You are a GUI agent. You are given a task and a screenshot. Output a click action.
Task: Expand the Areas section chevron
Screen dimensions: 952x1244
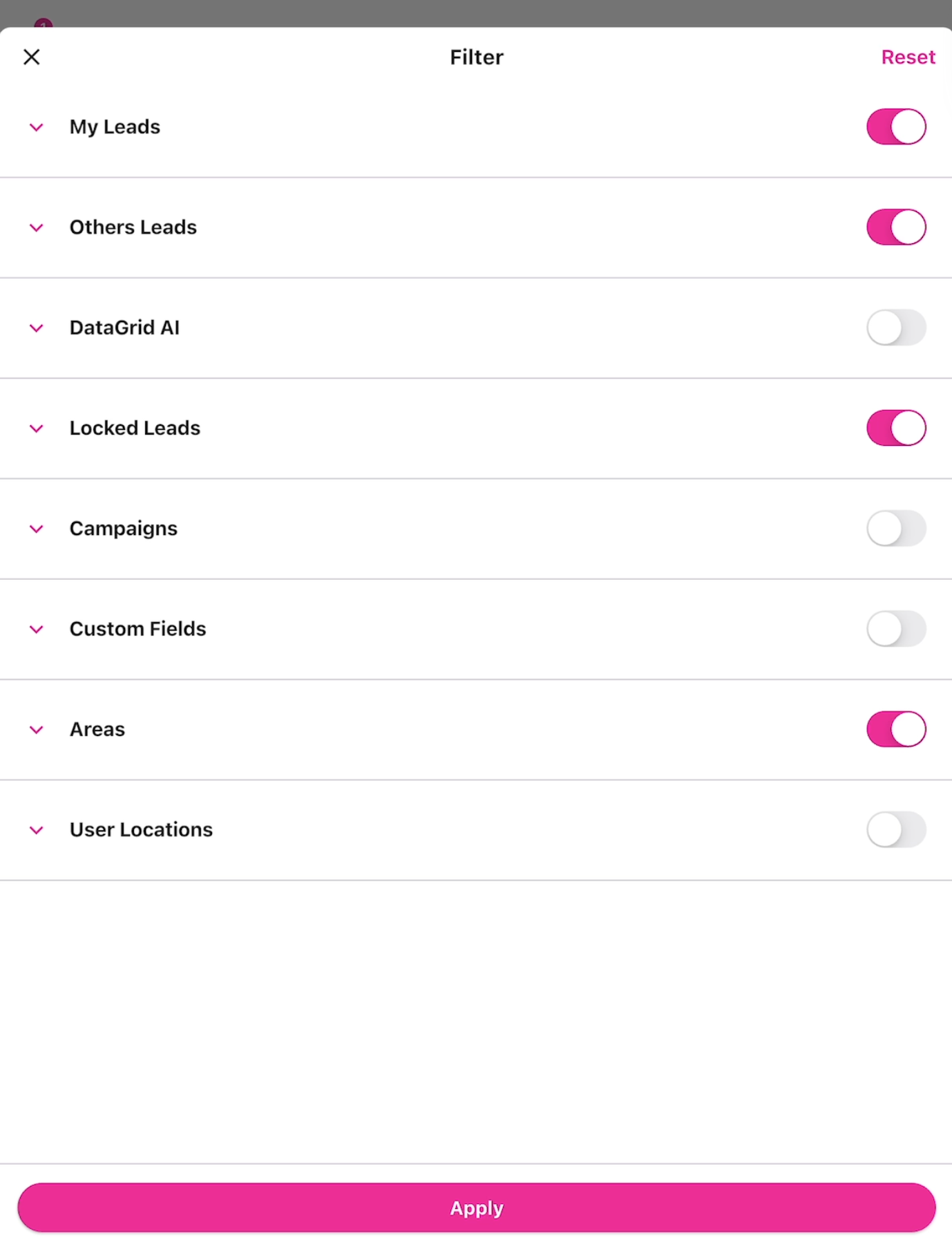[x=37, y=730]
